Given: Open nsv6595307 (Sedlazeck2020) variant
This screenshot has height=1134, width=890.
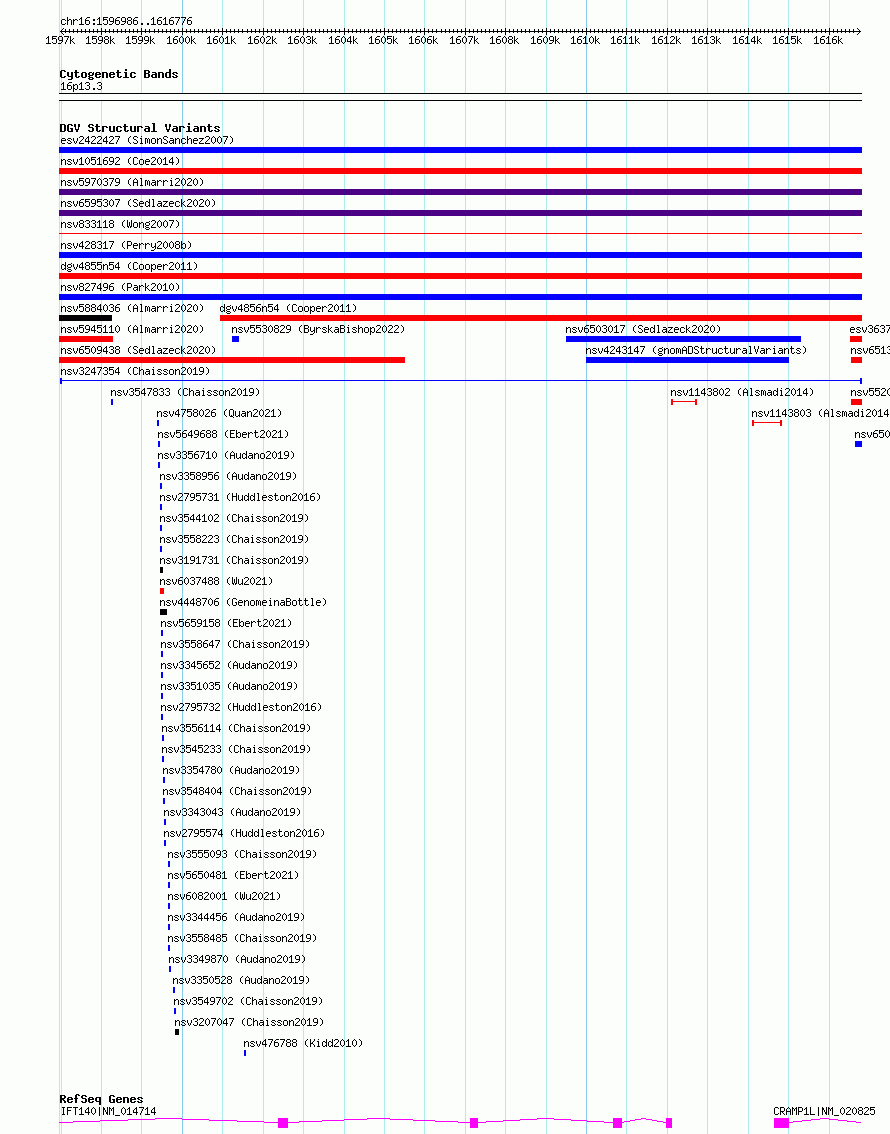Looking at the screenshot, I should [137, 203].
